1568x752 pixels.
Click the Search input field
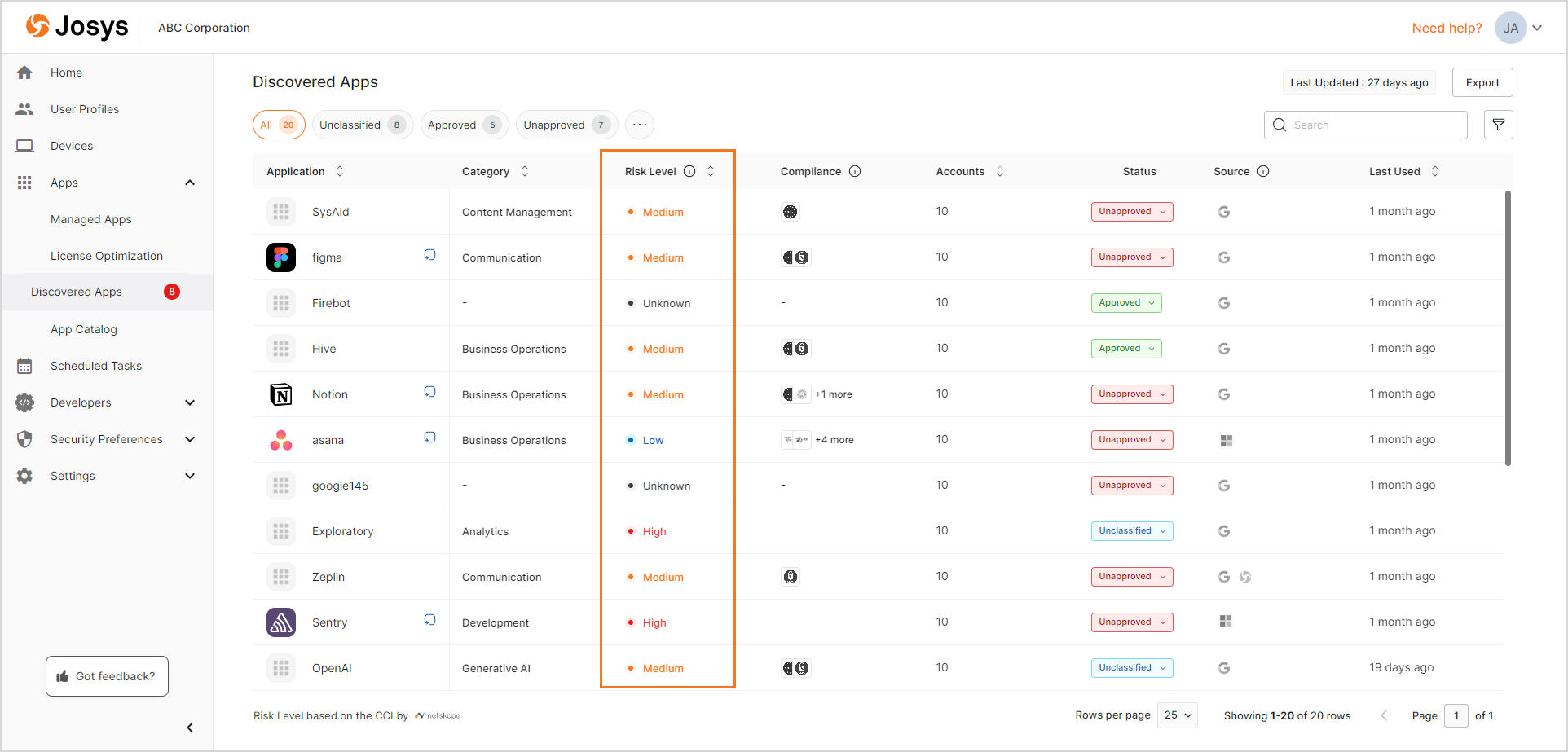point(1366,125)
